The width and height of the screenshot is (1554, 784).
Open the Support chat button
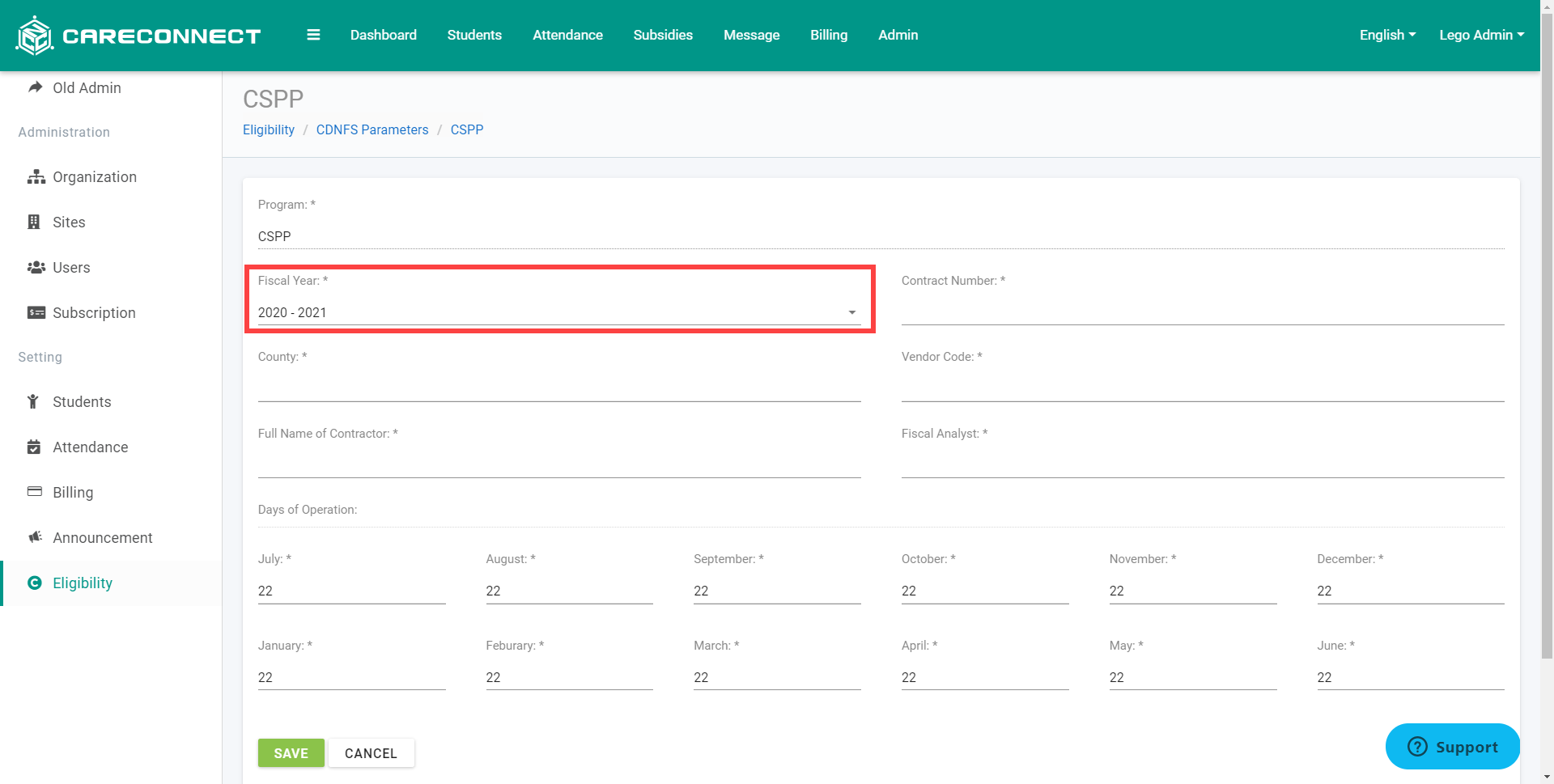[x=1453, y=746]
